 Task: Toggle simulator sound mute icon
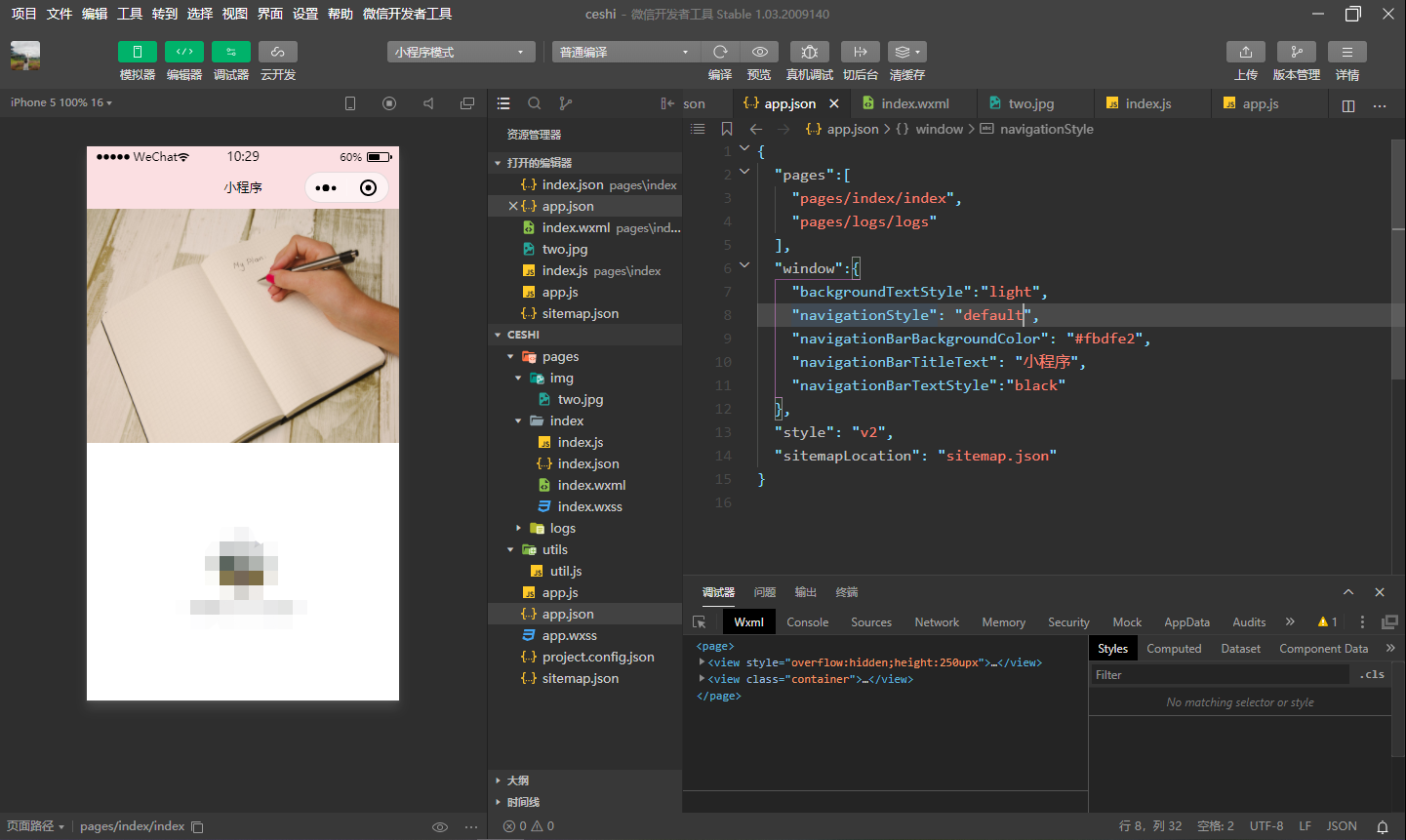[428, 103]
